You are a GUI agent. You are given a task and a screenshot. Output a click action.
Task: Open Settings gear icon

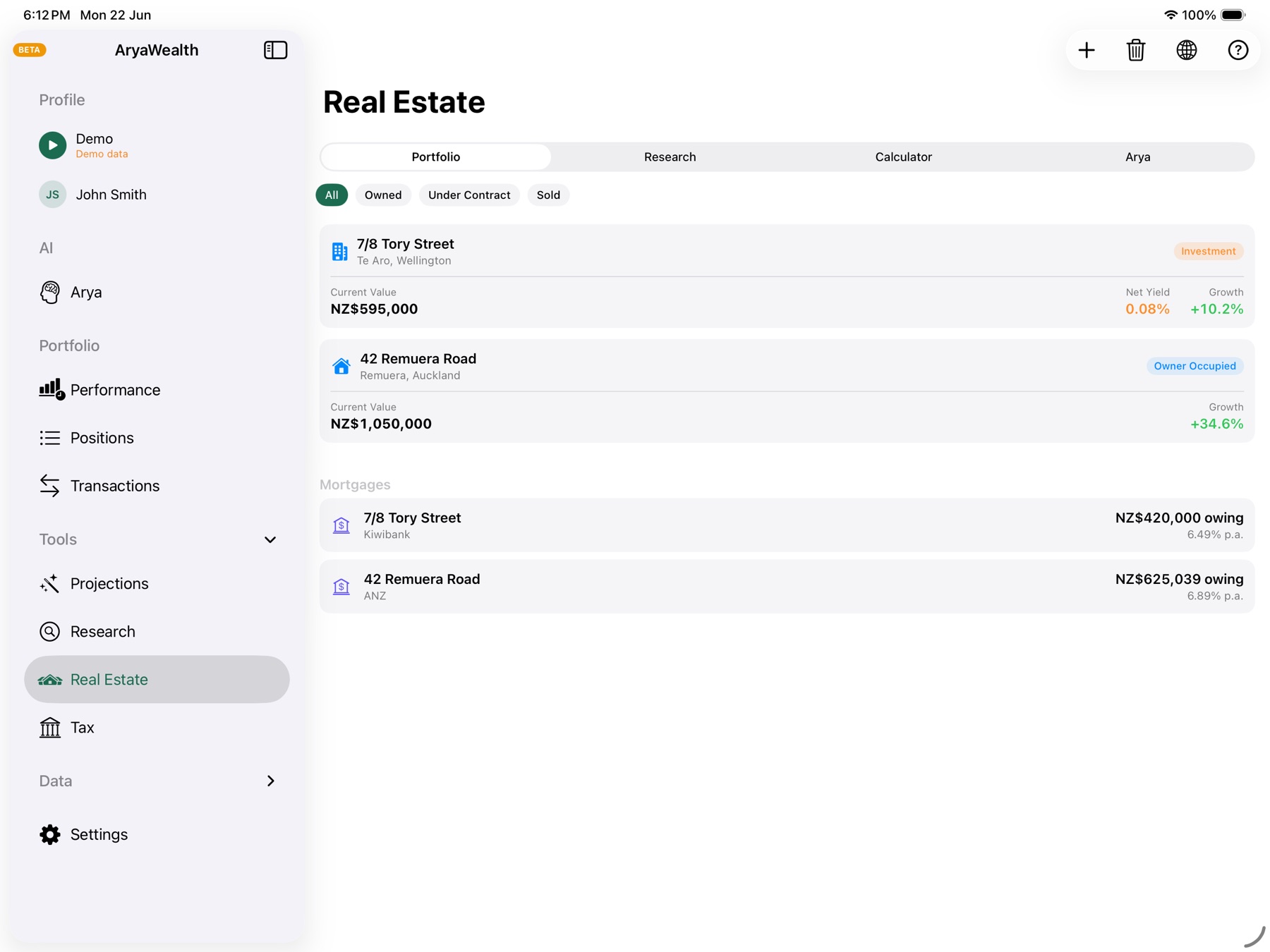[x=50, y=835]
